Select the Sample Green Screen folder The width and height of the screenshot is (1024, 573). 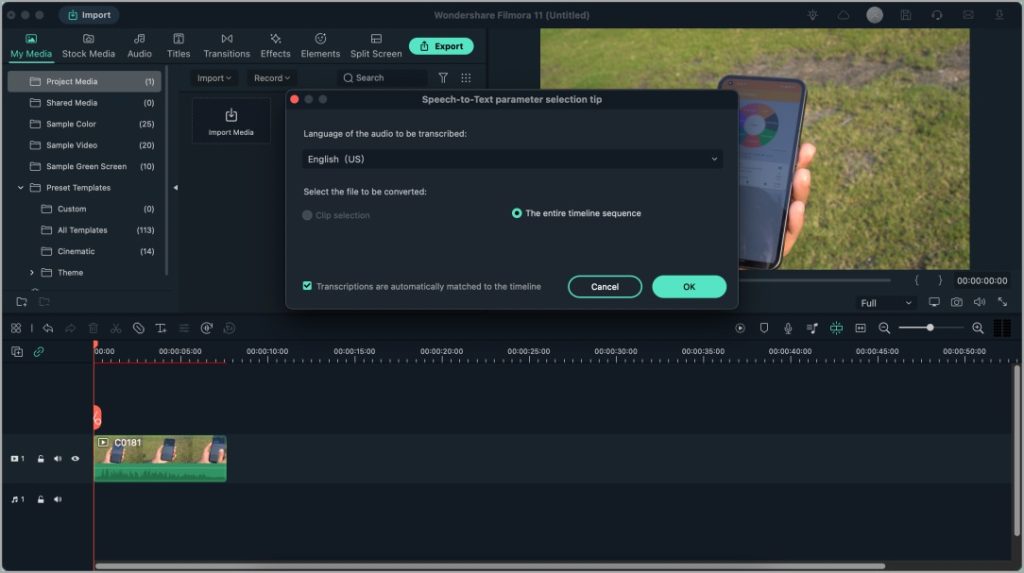coord(84,167)
